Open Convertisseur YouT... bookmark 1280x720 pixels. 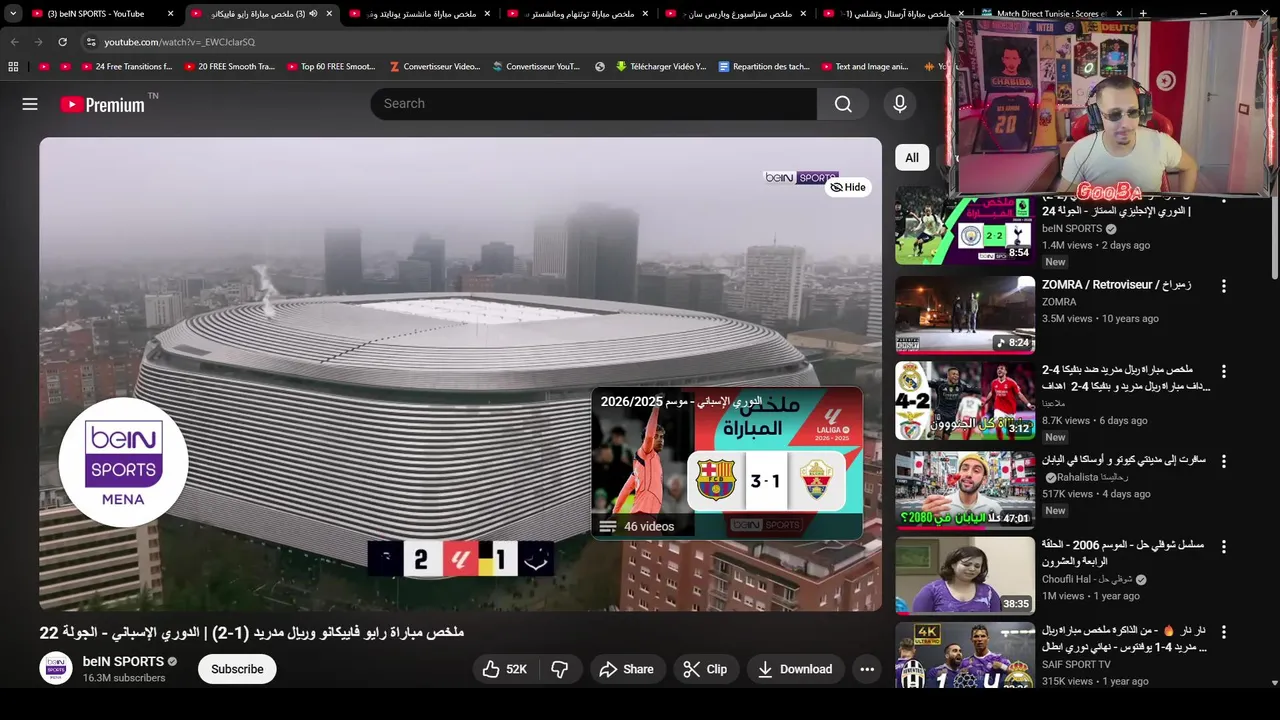point(536,67)
